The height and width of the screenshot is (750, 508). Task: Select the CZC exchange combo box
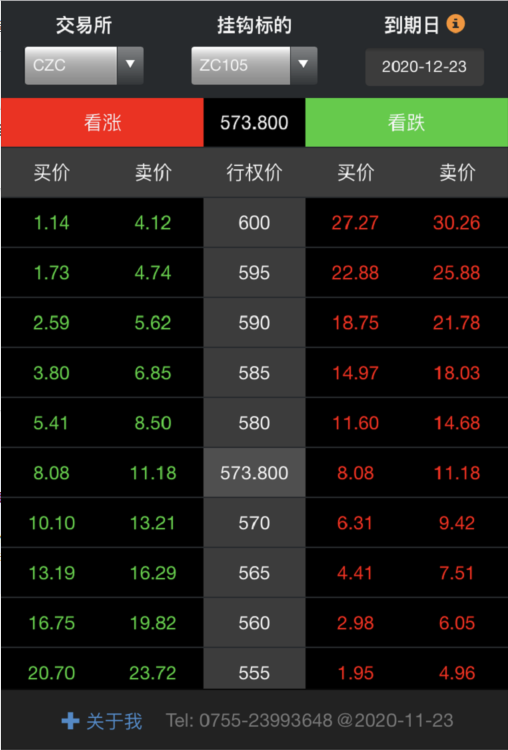tap(84, 66)
